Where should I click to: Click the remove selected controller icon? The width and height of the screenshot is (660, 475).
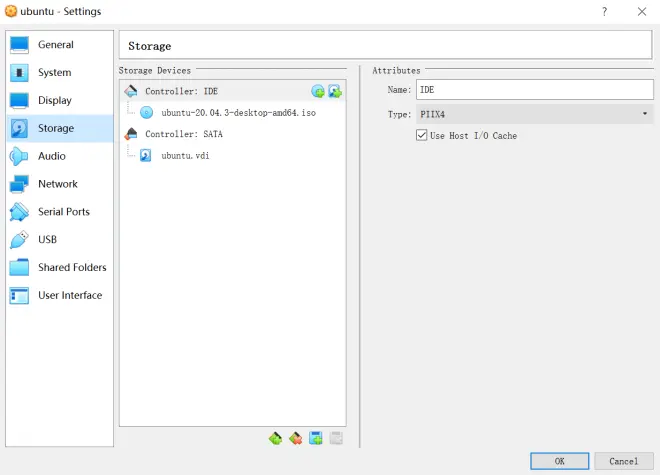click(x=295, y=438)
